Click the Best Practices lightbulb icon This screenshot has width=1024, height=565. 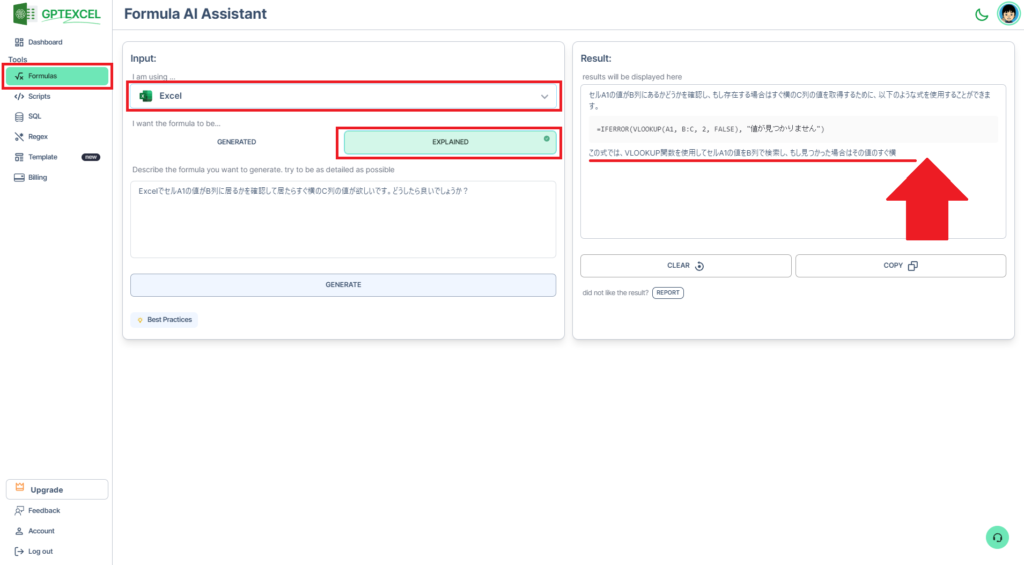(140, 320)
